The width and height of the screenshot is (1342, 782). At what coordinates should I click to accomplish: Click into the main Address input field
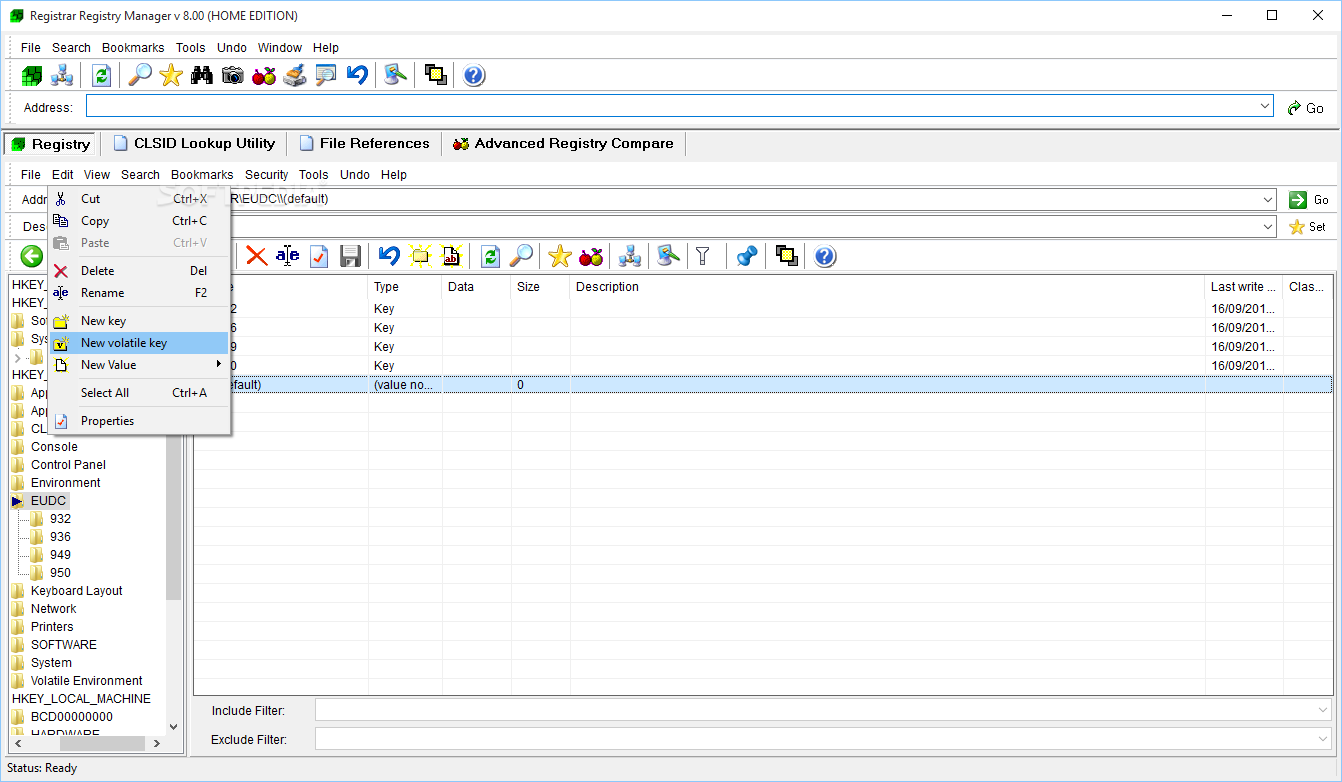pos(672,106)
